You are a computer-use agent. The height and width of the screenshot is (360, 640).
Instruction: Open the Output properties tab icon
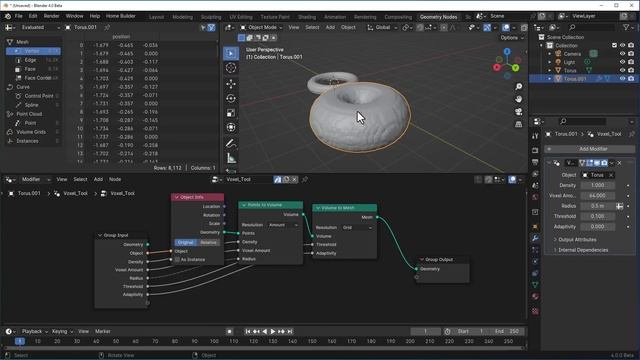535,162
